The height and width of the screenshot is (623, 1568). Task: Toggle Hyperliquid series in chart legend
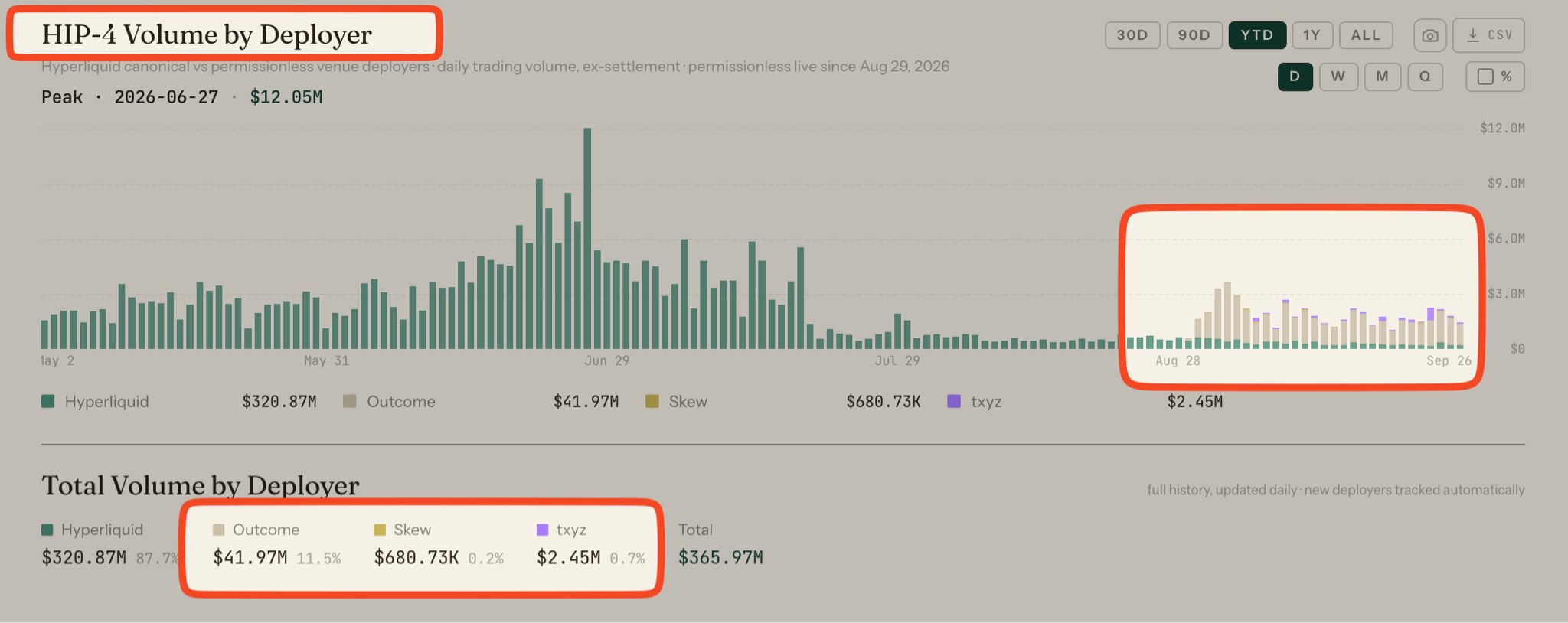click(95, 402)
